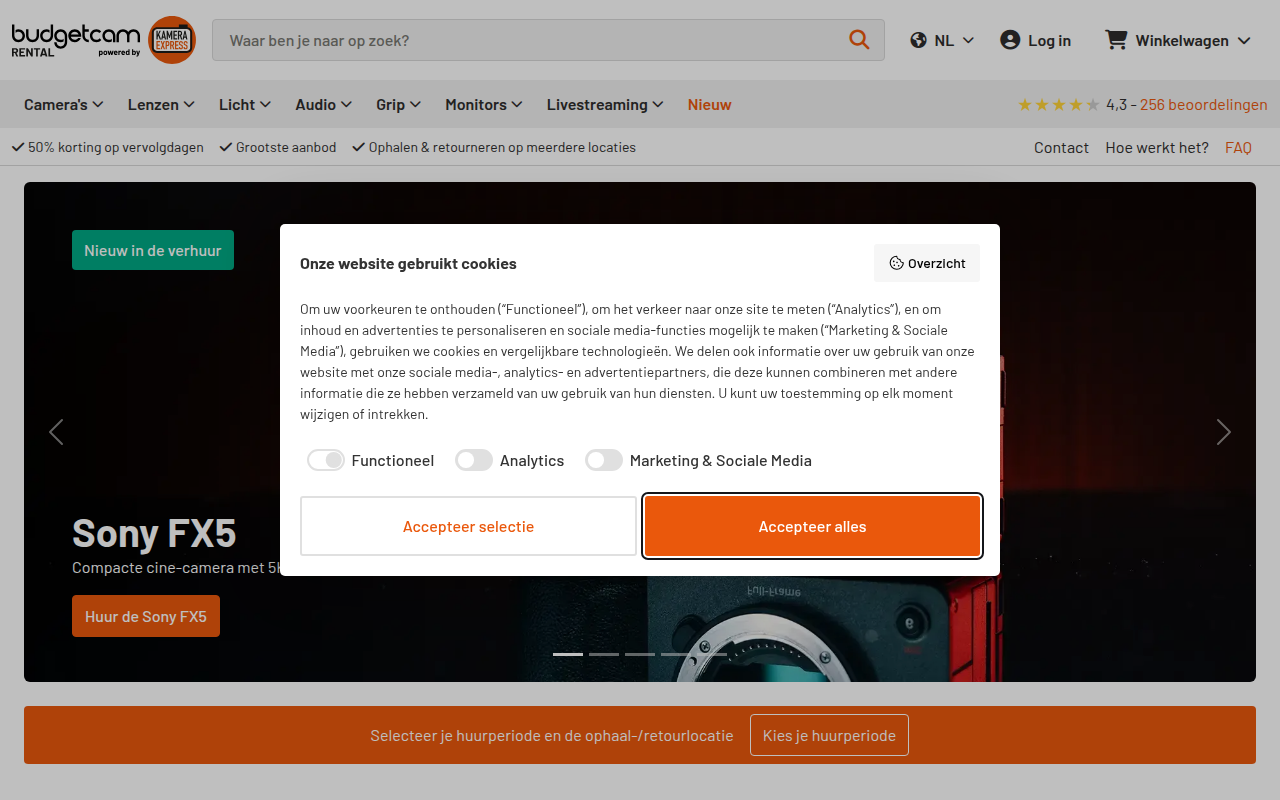Open the Nieuw menu item
This screenshot has width=1280, height=800.
point(710,104)
